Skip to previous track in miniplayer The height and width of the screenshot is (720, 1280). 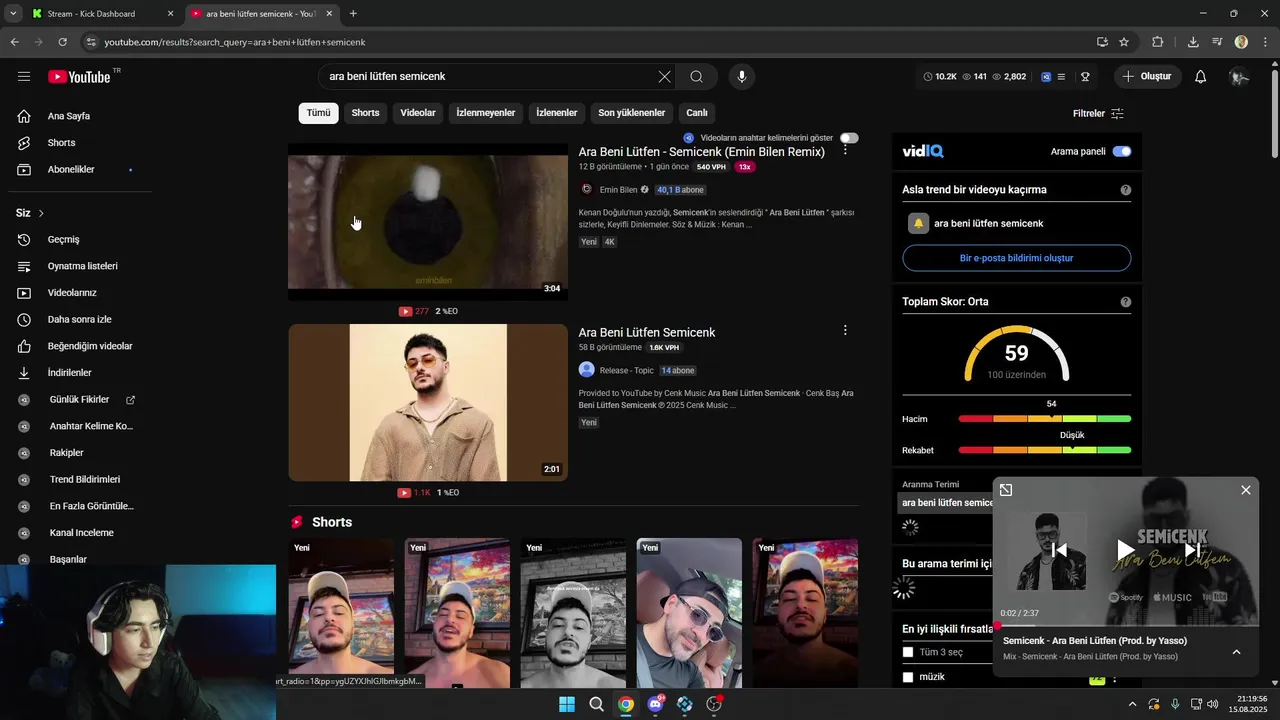click(x=1060, y=550)
